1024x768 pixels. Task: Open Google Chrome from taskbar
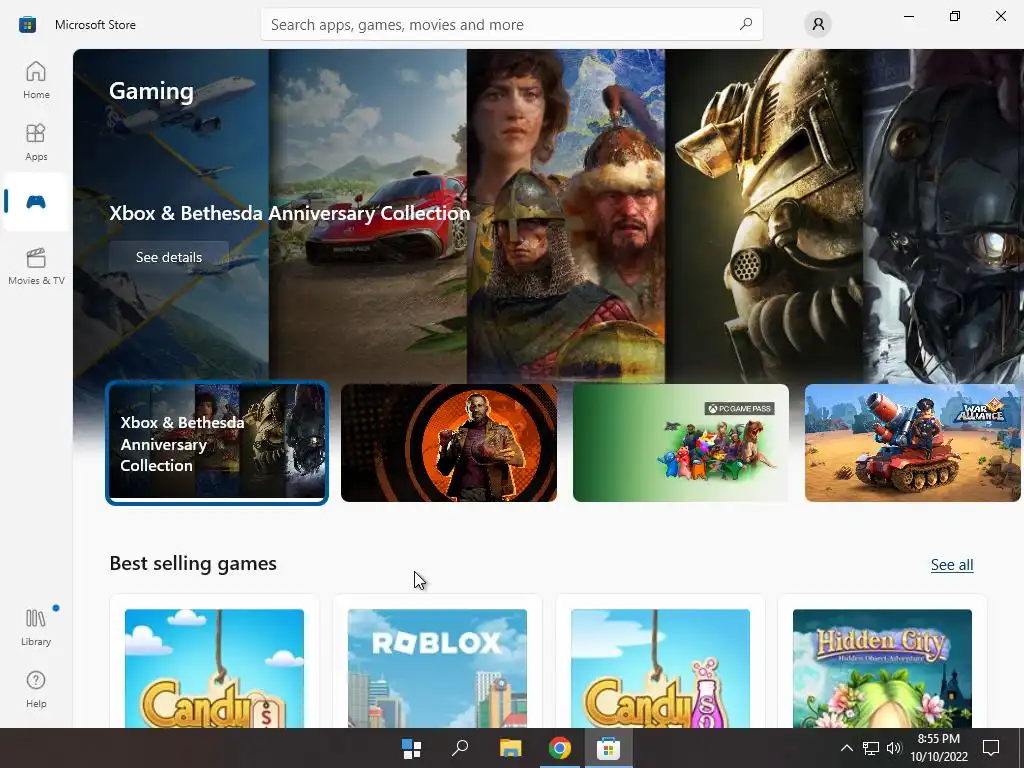pos(560,748)
